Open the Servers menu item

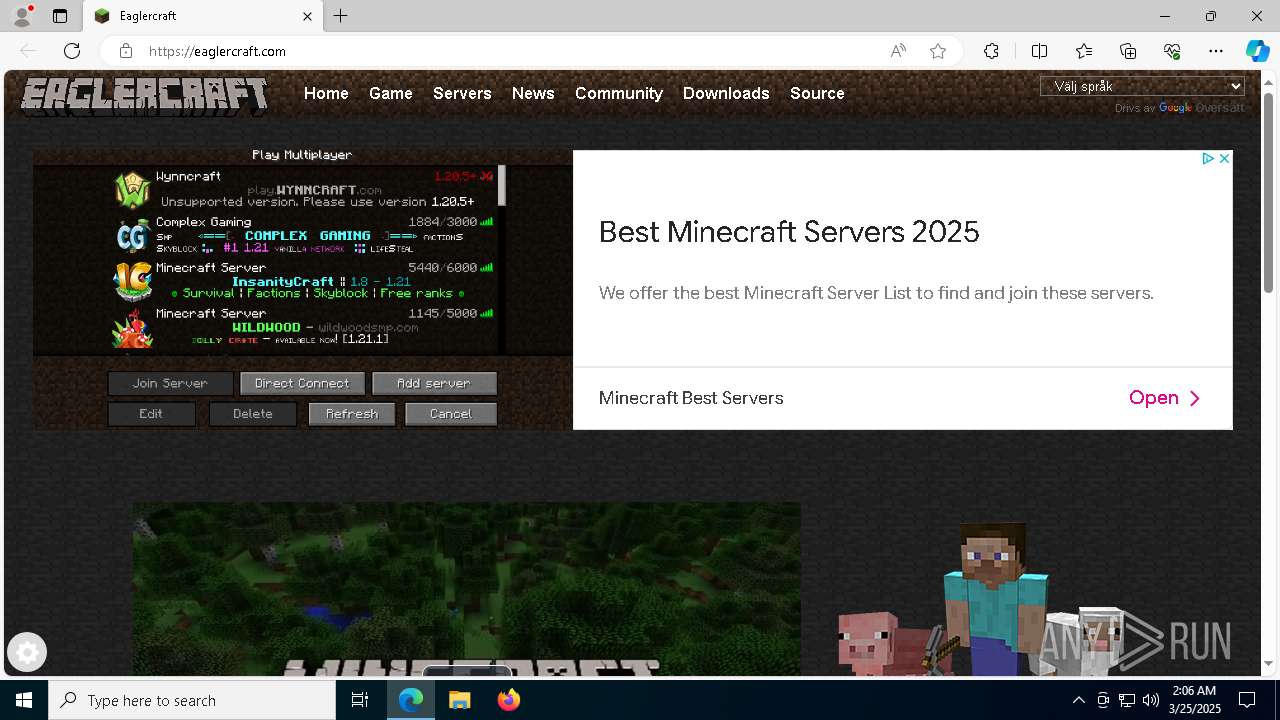pos(462,93)
